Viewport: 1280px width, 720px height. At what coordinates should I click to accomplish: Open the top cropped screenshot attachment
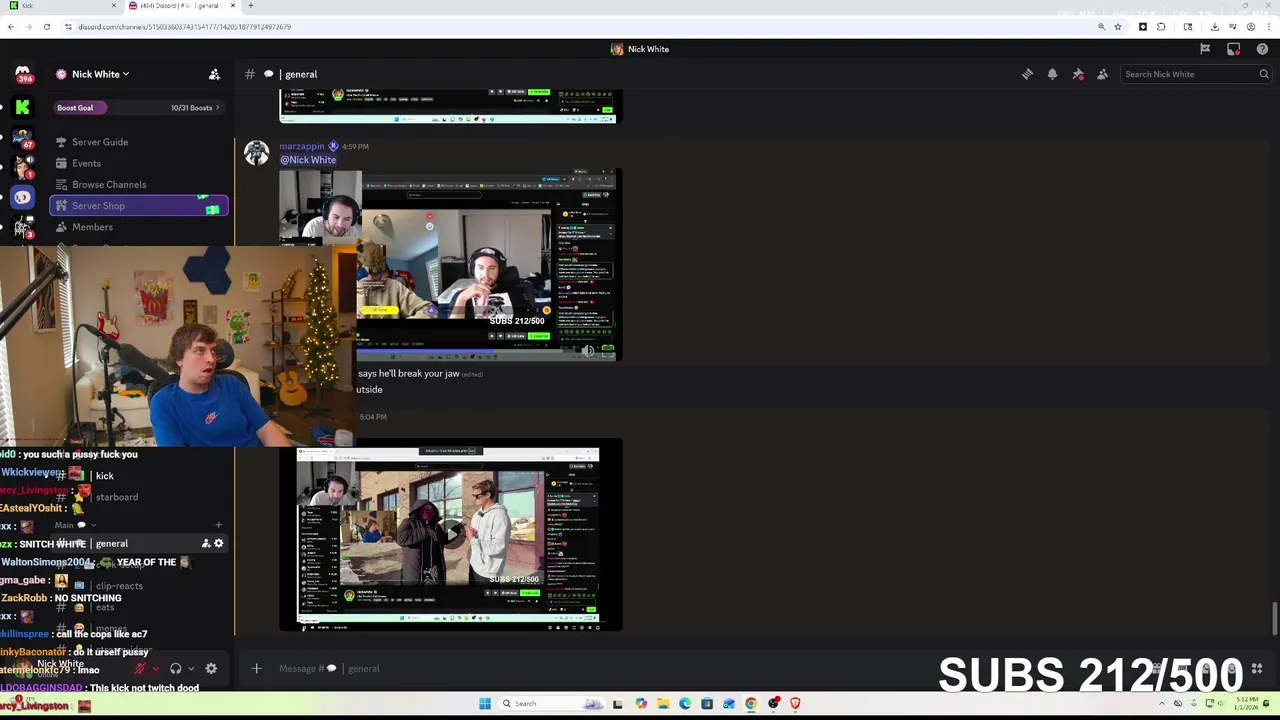pyautogui.click(x=450, y=106)
